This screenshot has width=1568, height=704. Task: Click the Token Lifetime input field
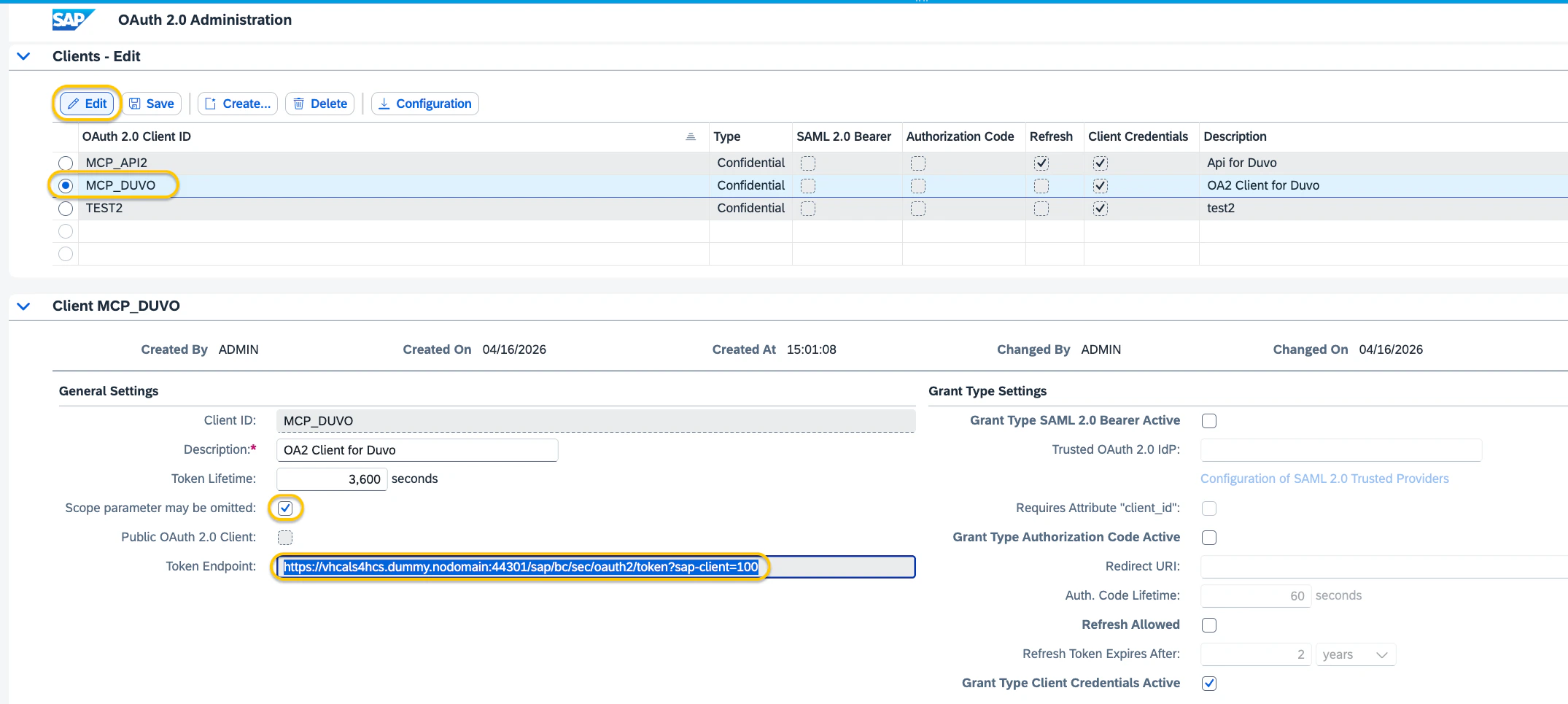(332, 479)
